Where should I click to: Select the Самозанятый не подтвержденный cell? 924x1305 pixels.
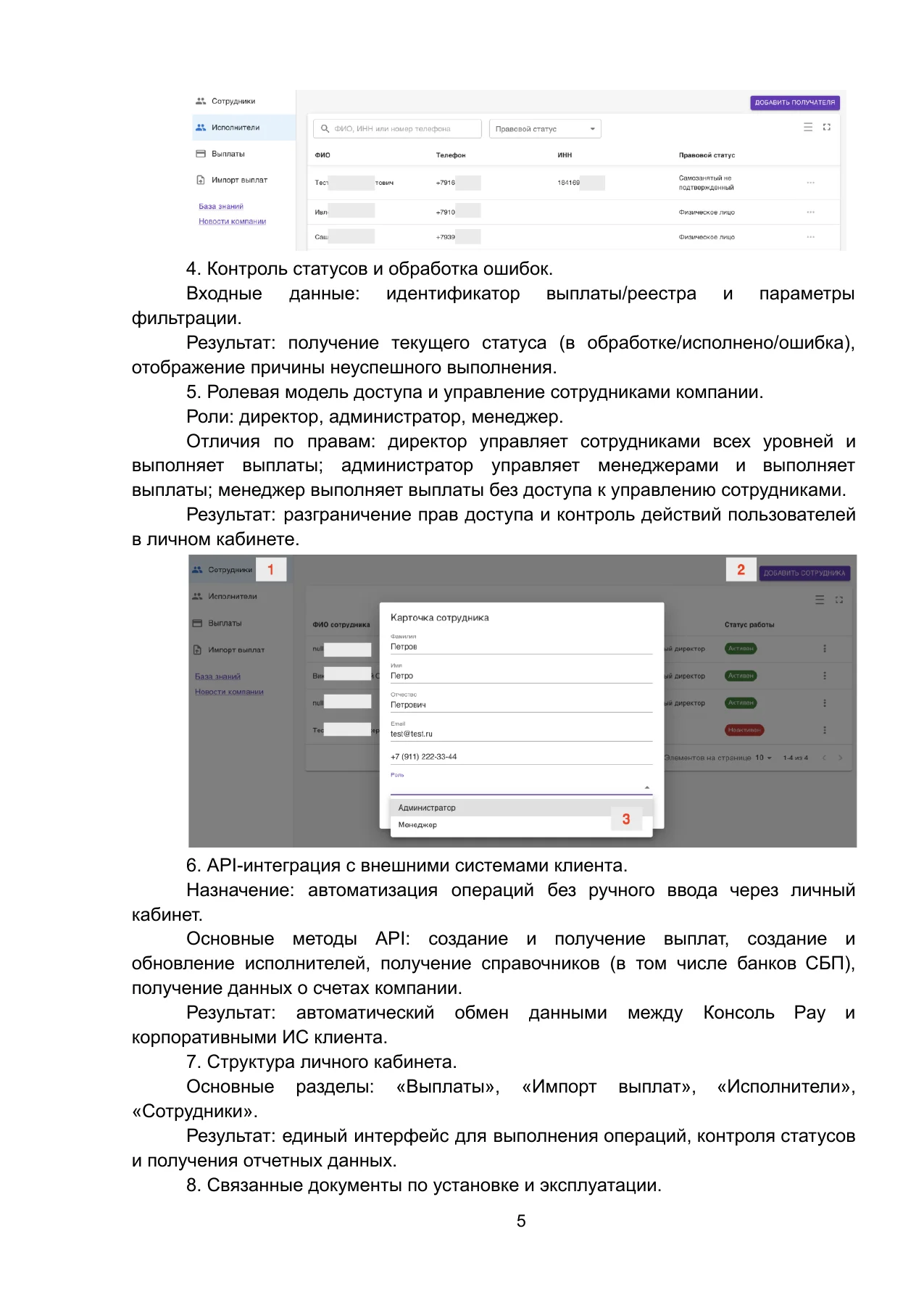pos(707,183)
